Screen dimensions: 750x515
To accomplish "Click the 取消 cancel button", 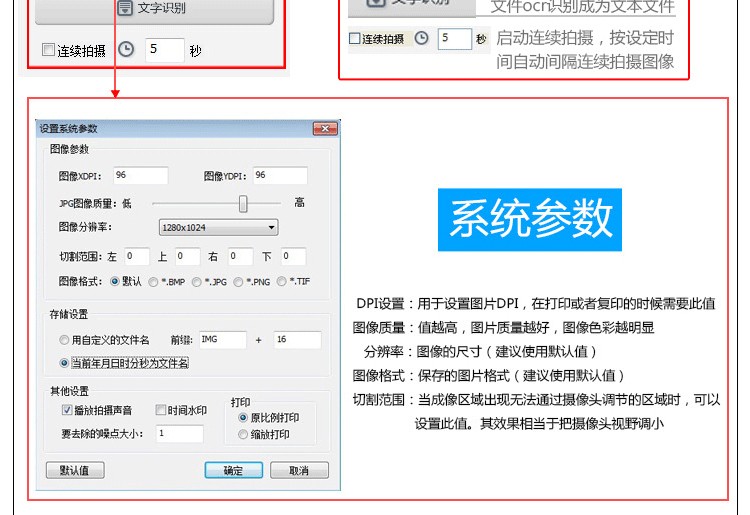I will pos(298,470).
